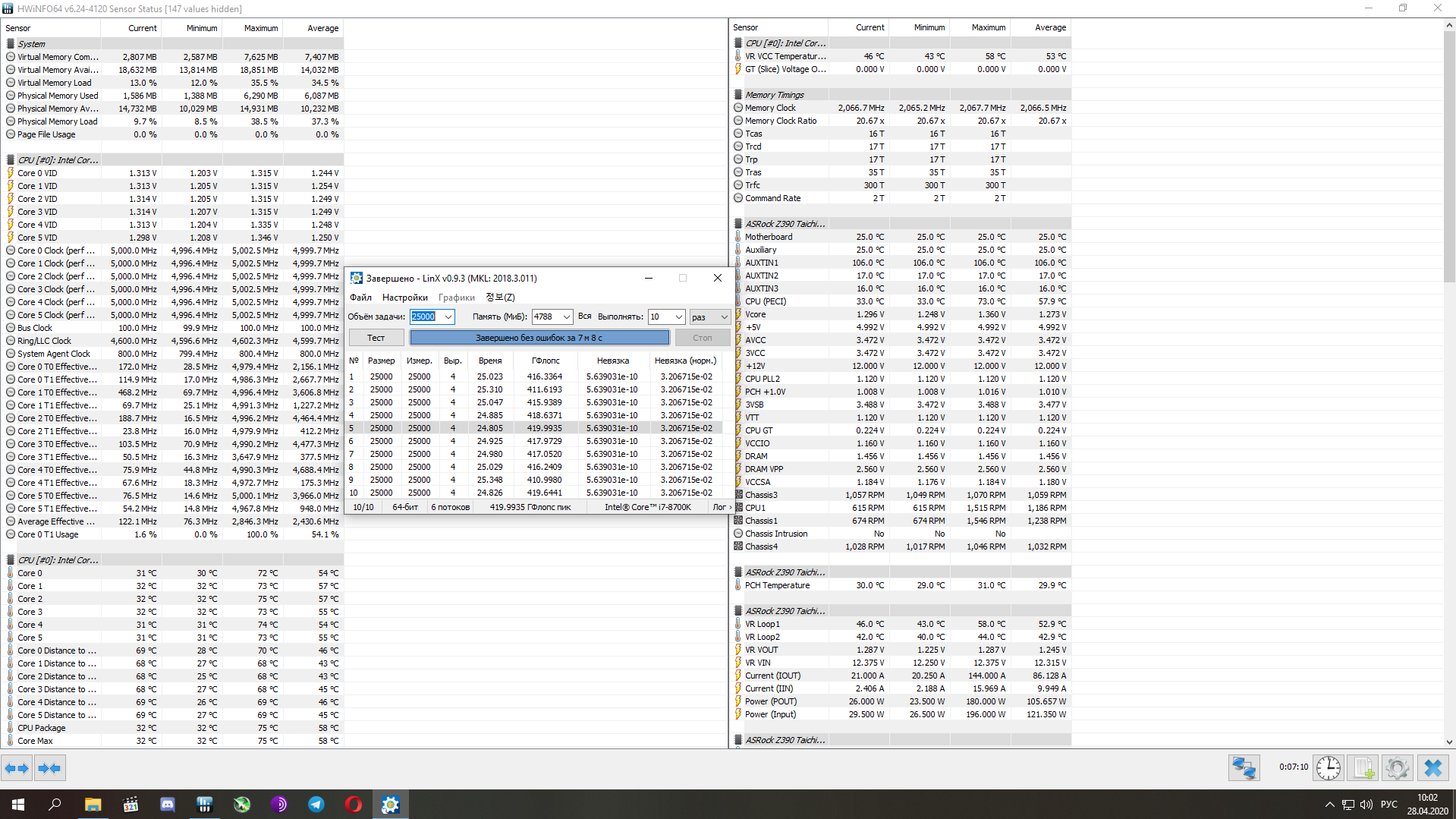Viewport: 1456px width, 819px height.
Task: Click the voltage bolt icon beside Vcore
Action: click(738, 314)
